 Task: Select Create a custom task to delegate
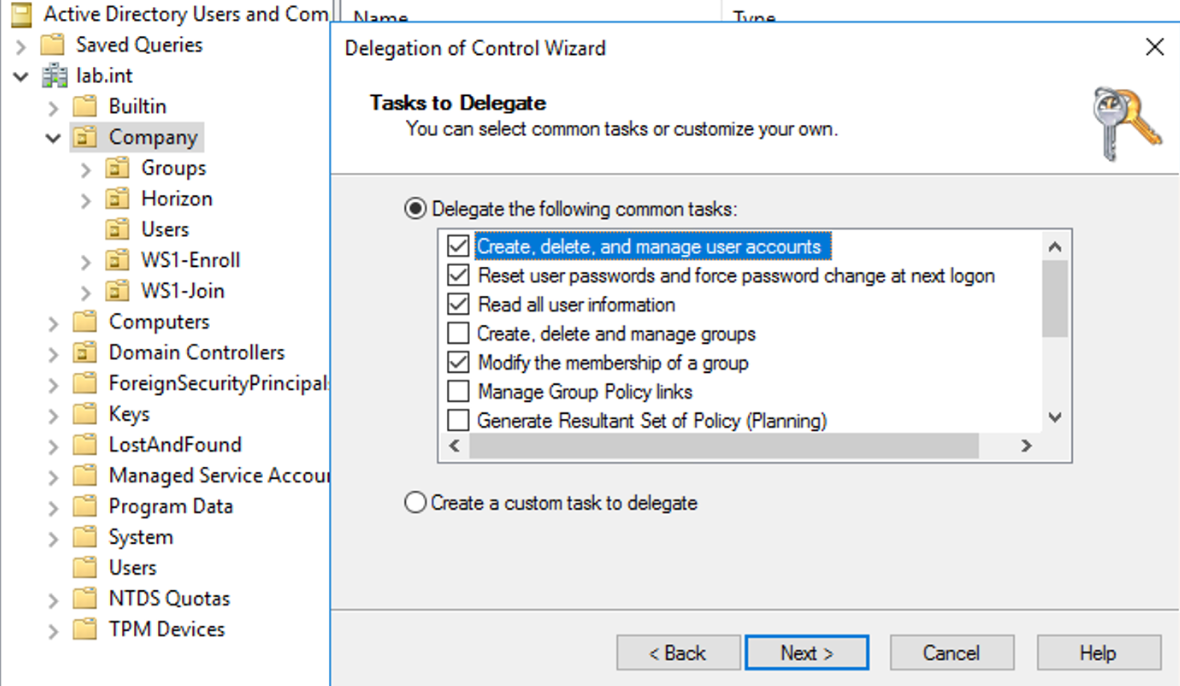point(415,503)
